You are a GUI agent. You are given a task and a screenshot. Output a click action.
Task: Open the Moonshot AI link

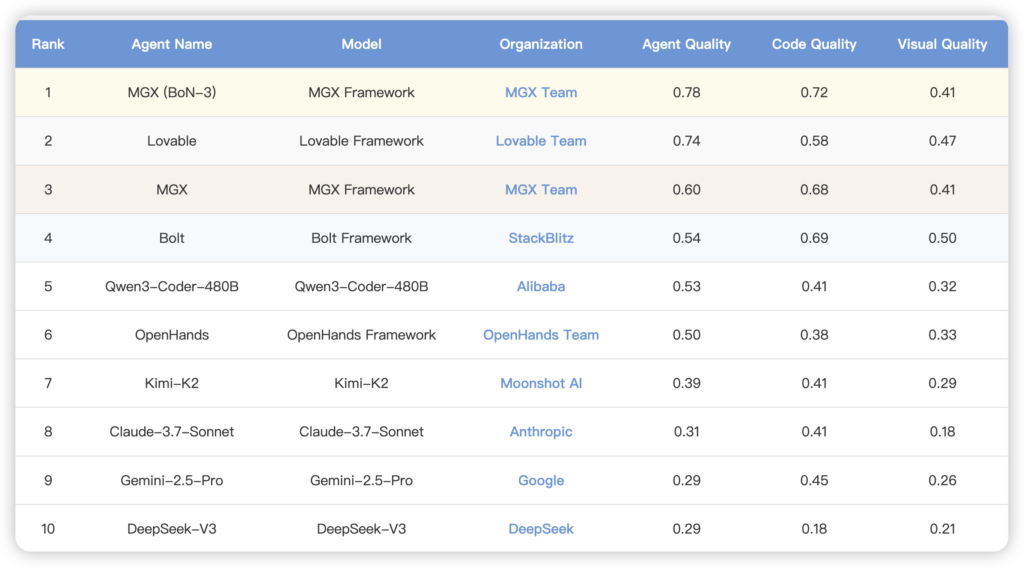[x=541, y=383]
